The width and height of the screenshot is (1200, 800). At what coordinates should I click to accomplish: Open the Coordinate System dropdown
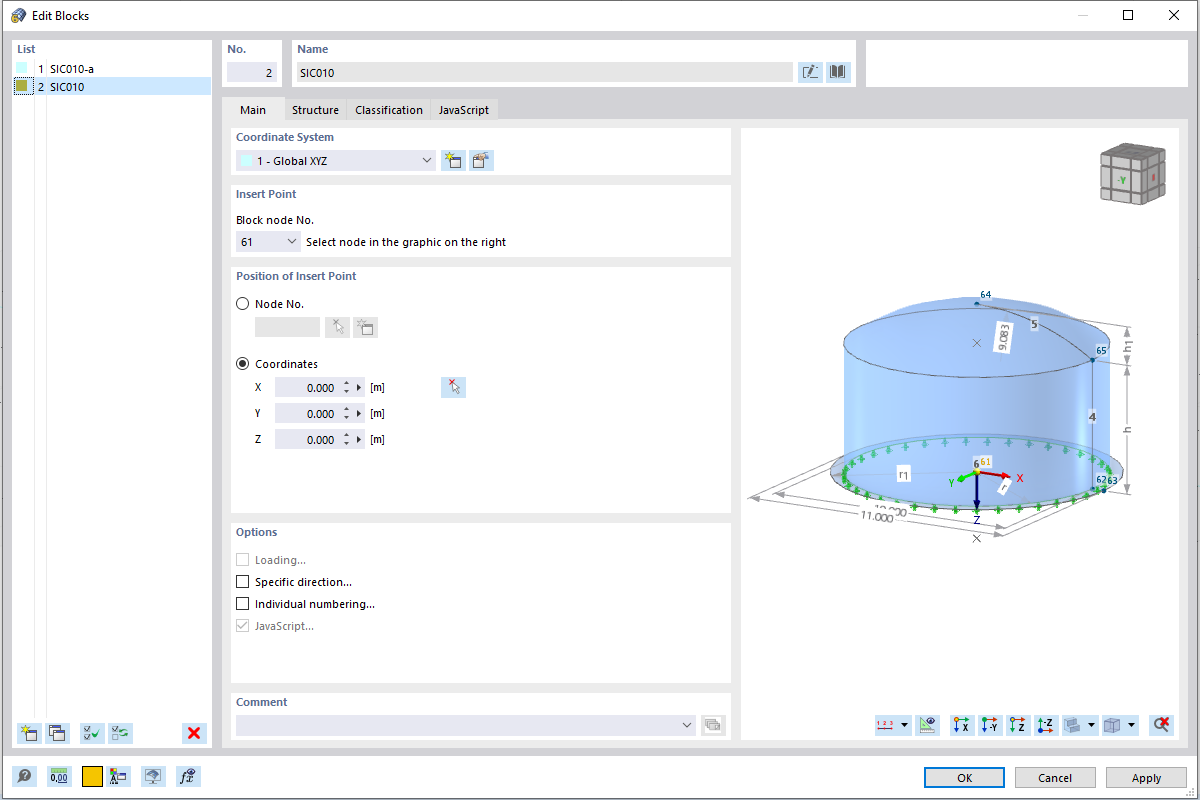click(425, 160)
